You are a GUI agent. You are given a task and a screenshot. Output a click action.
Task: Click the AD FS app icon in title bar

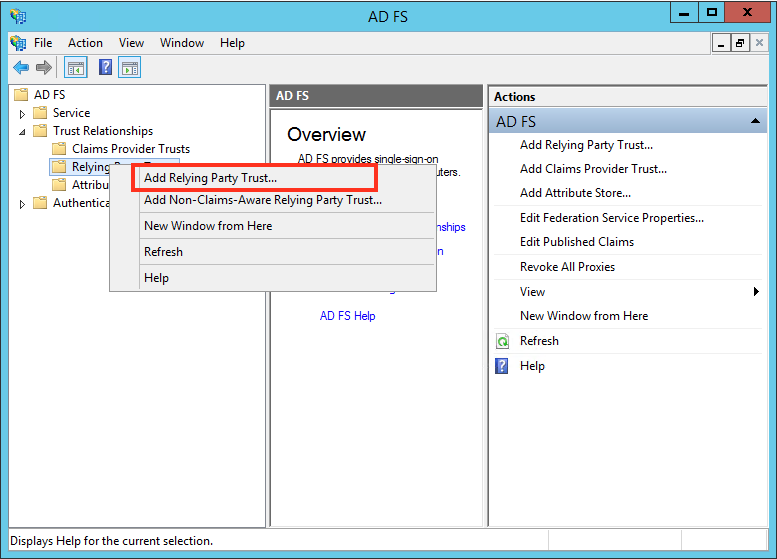pyautogui.click(x=18, y=16)
